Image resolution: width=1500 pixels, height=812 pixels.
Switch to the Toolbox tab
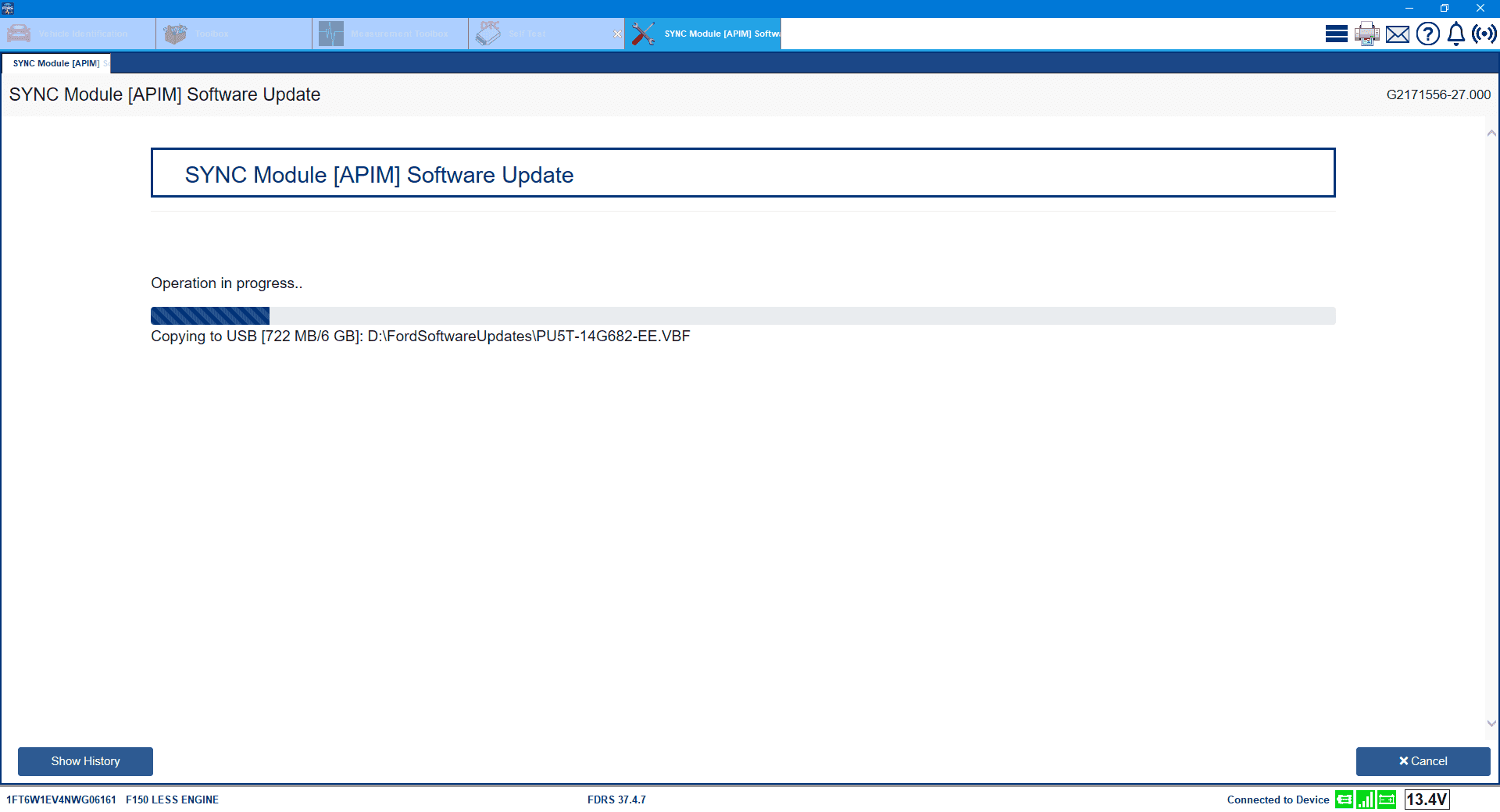pyautogui.click(x=234, y=34)
